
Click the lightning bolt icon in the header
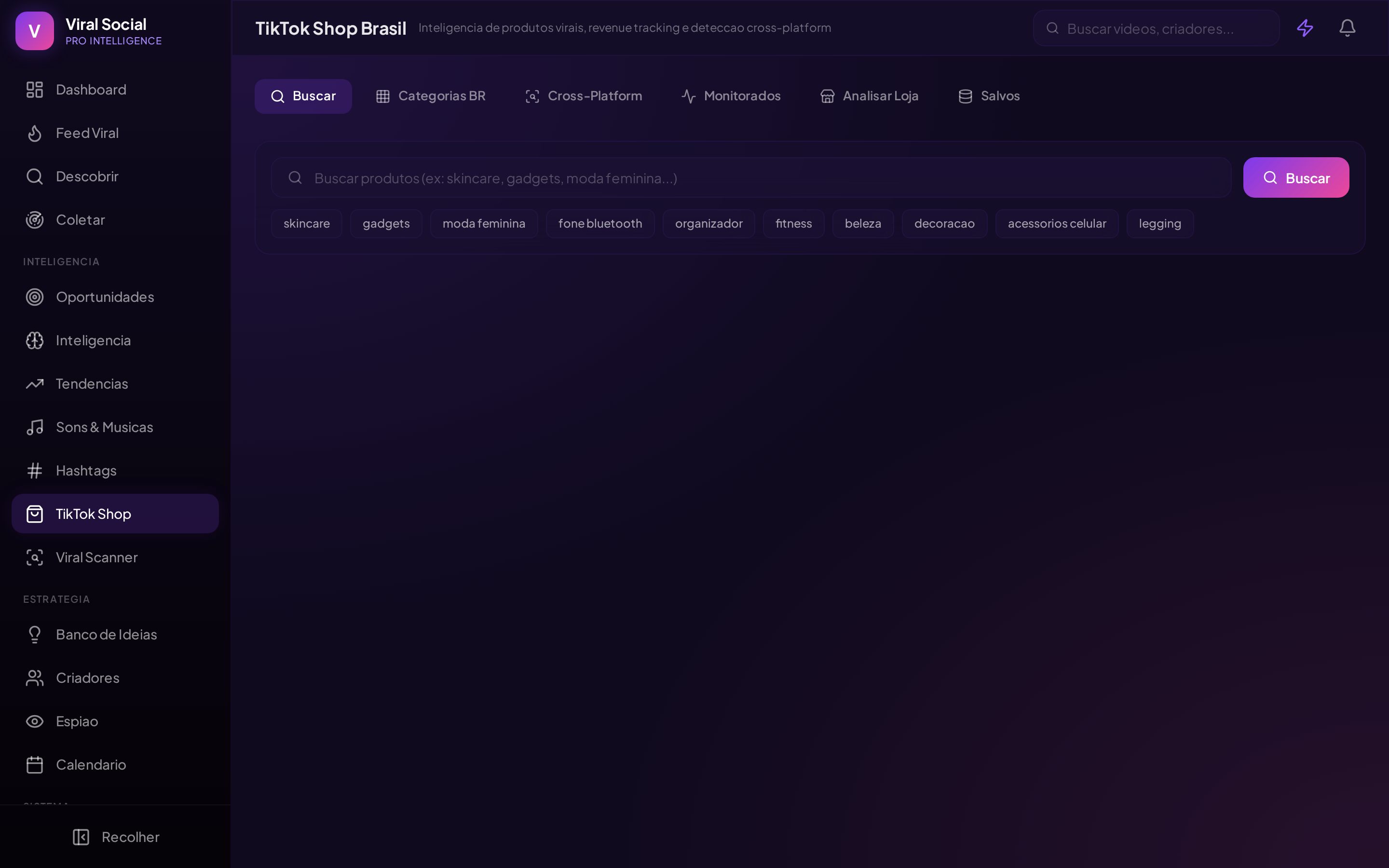coord(1305,27)
